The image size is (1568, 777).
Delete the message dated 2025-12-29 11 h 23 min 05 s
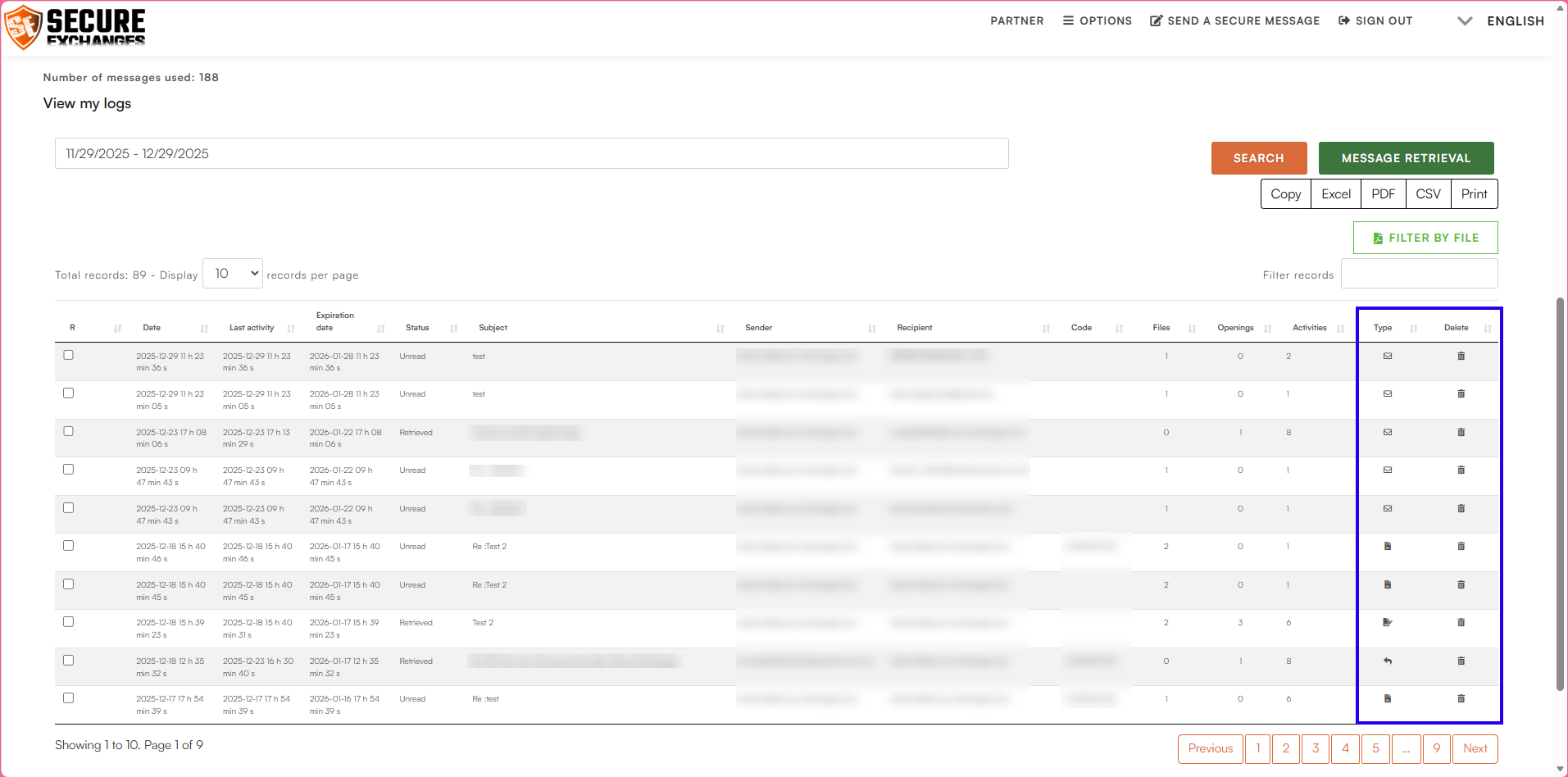1461,393
